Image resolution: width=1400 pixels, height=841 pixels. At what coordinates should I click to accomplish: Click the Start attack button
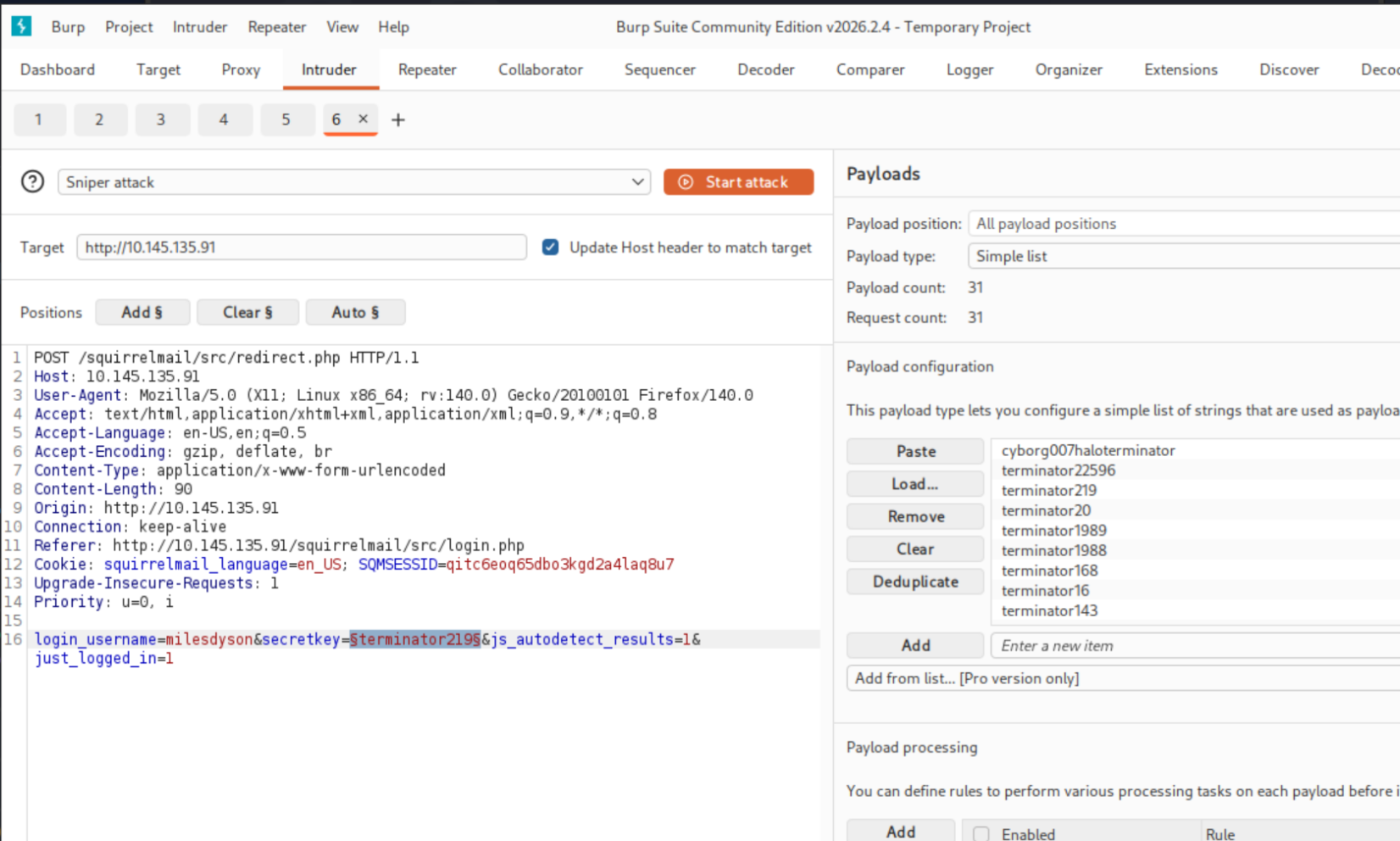click(738, 181)
